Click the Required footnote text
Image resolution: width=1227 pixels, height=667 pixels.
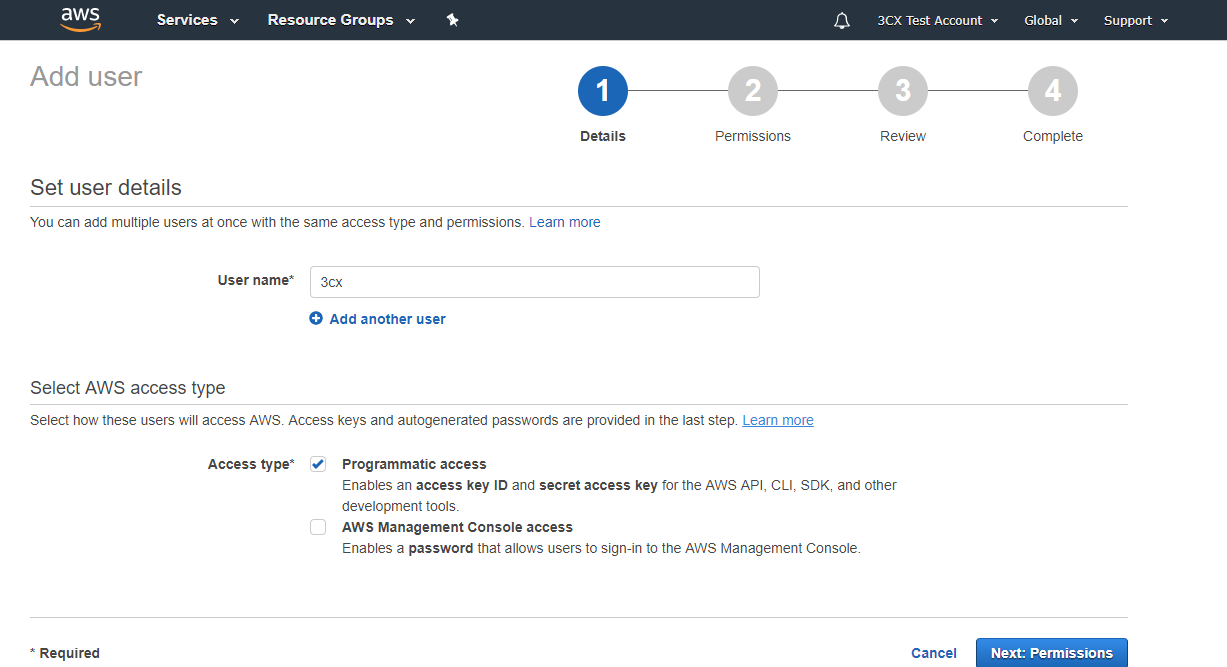point(65,653)
